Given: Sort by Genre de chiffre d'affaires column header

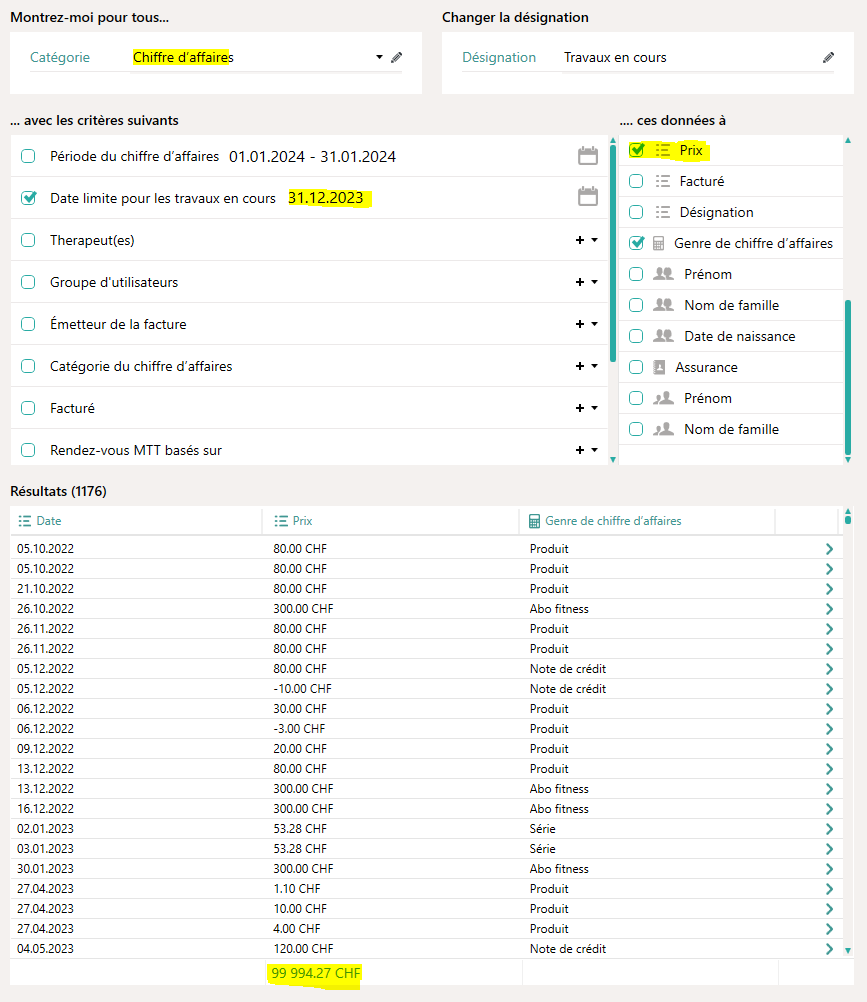Looking at the screenshot, I should pyautogui.click(x=613, y=521).
